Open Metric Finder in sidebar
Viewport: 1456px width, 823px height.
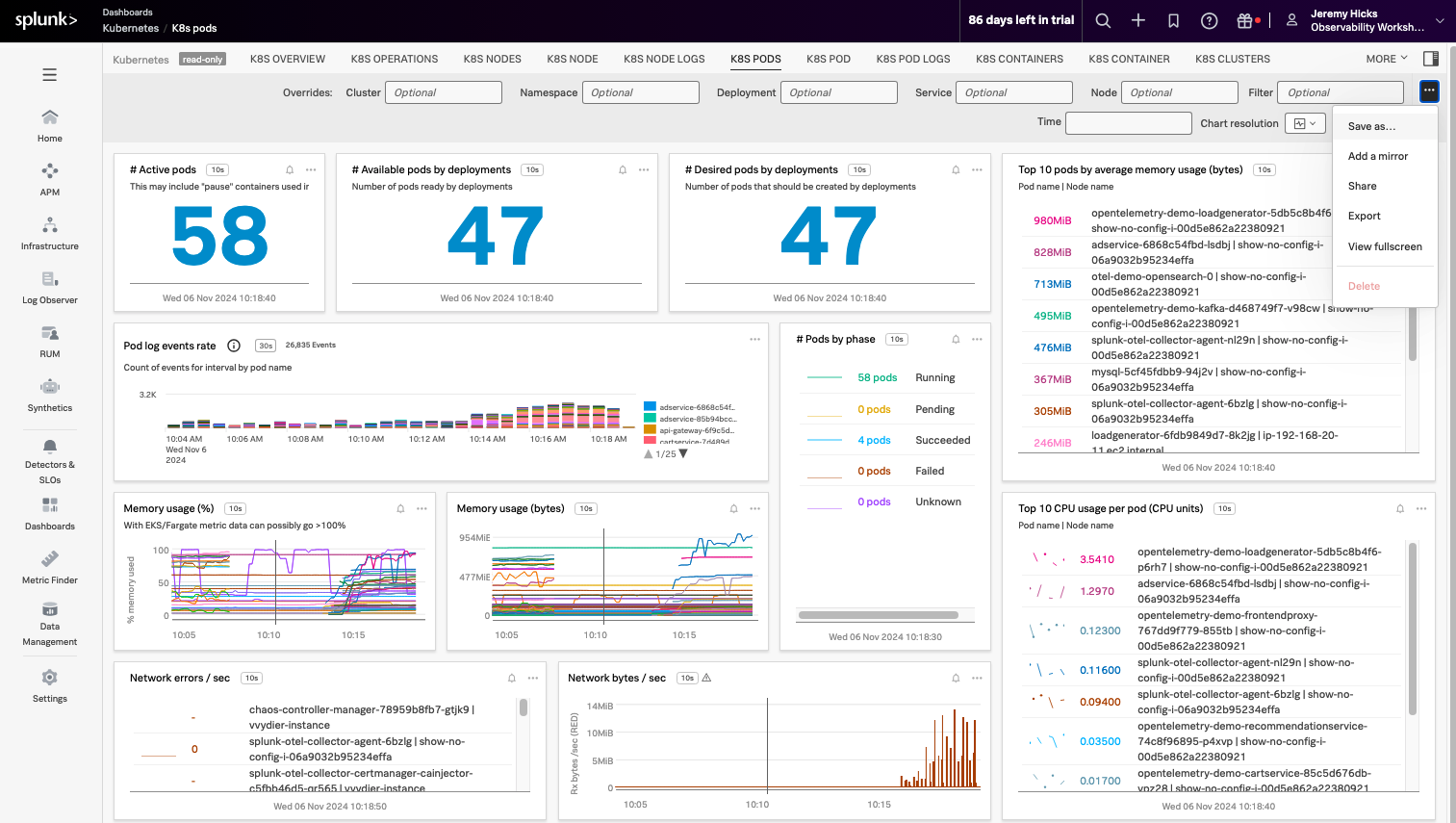coord(50,567)
